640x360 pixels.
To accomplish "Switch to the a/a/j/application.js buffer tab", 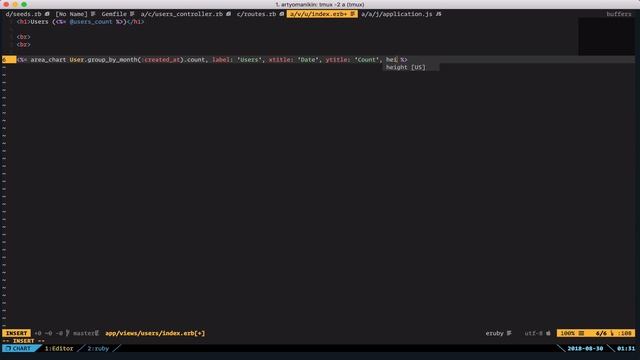I will (396, 14).
